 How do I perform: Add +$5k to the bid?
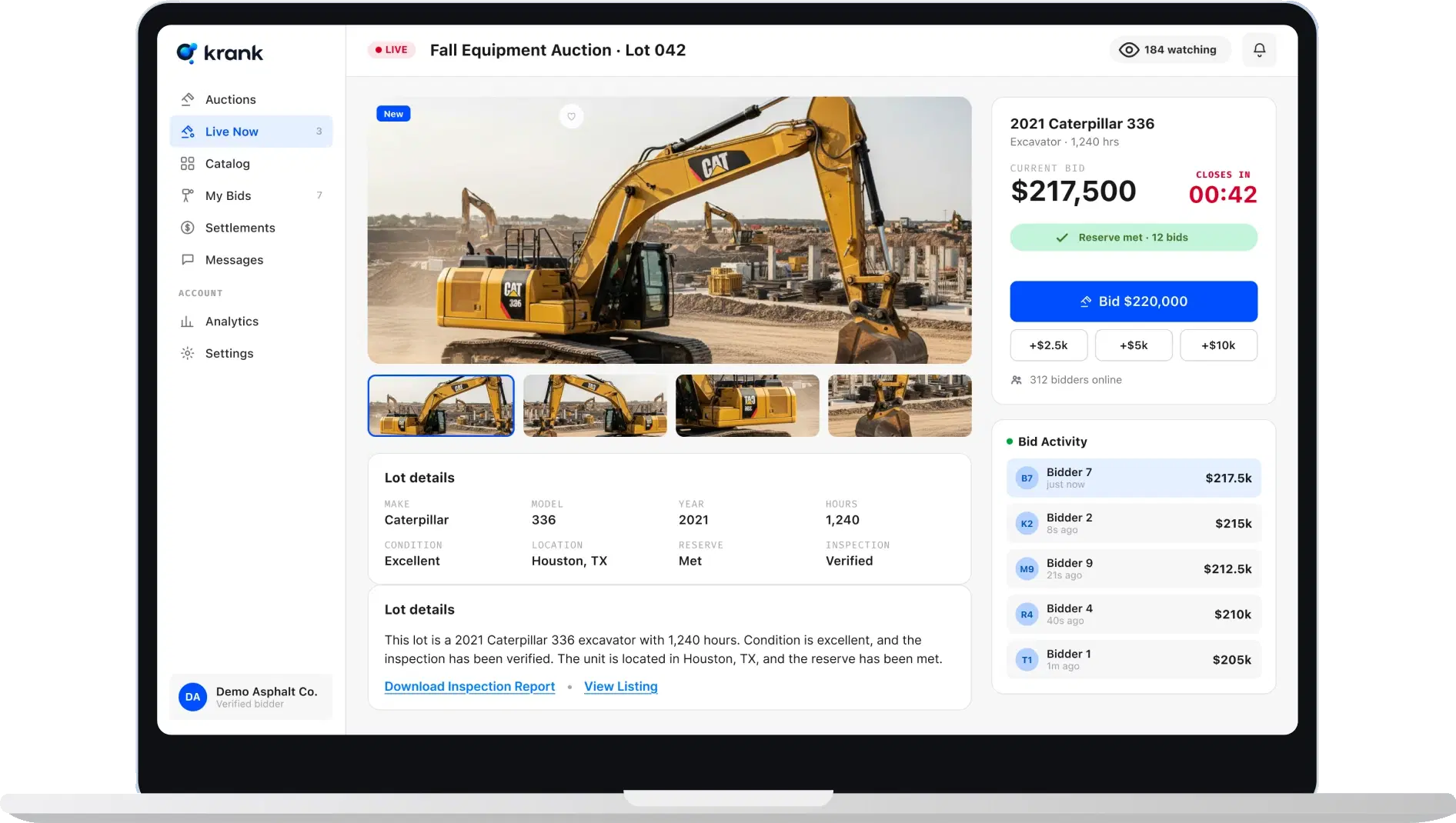tap(1134, 345)
